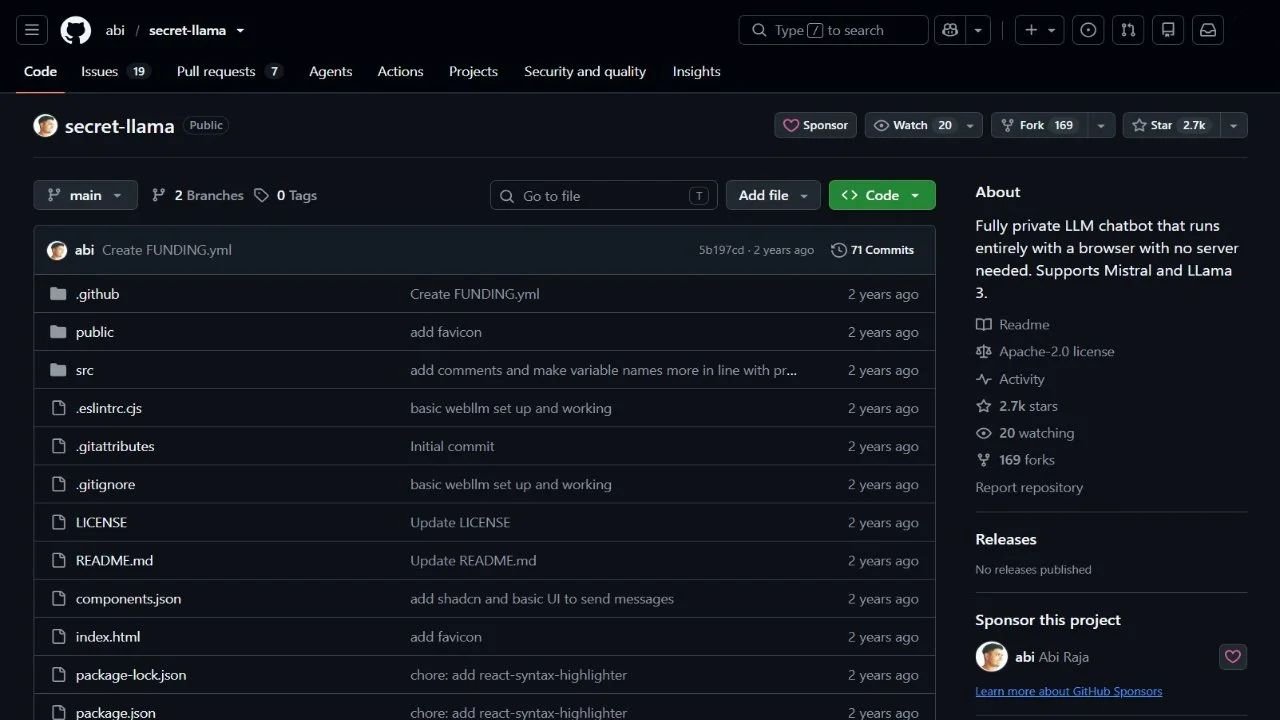Click the star icon beside 2.7k stars
The image size is (1280, 720).
click(984, 406)
